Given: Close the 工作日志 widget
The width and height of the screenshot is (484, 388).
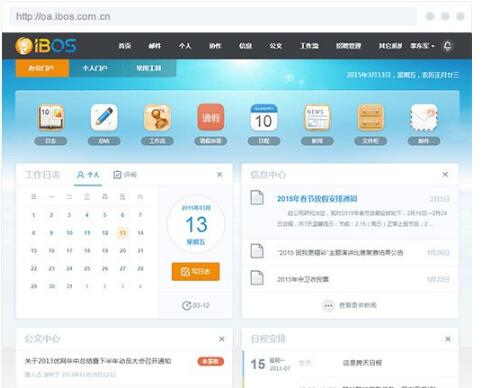Looking at the screenshot, I should [219, 174].
